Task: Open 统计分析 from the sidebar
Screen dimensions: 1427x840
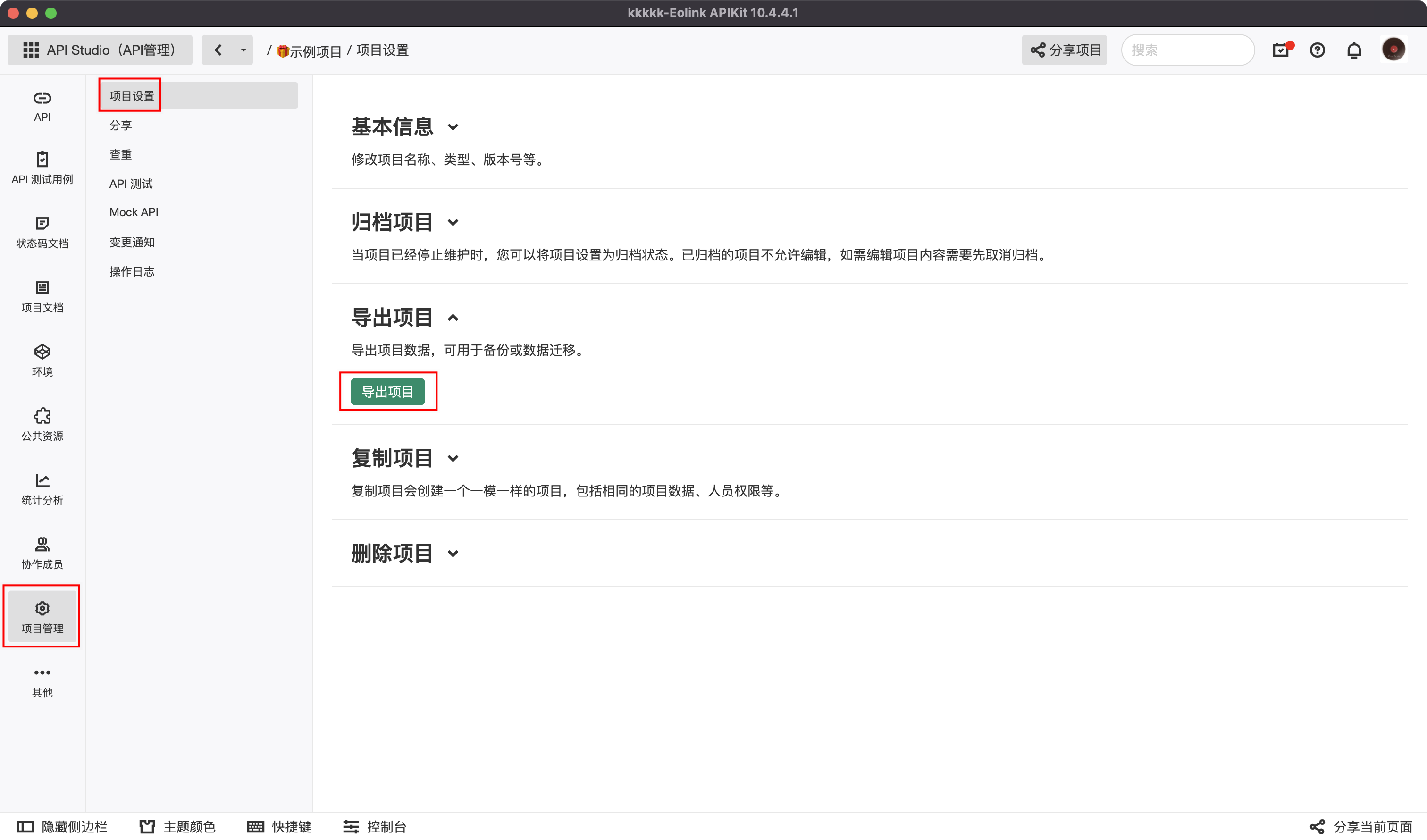Action: pos(42,489)
